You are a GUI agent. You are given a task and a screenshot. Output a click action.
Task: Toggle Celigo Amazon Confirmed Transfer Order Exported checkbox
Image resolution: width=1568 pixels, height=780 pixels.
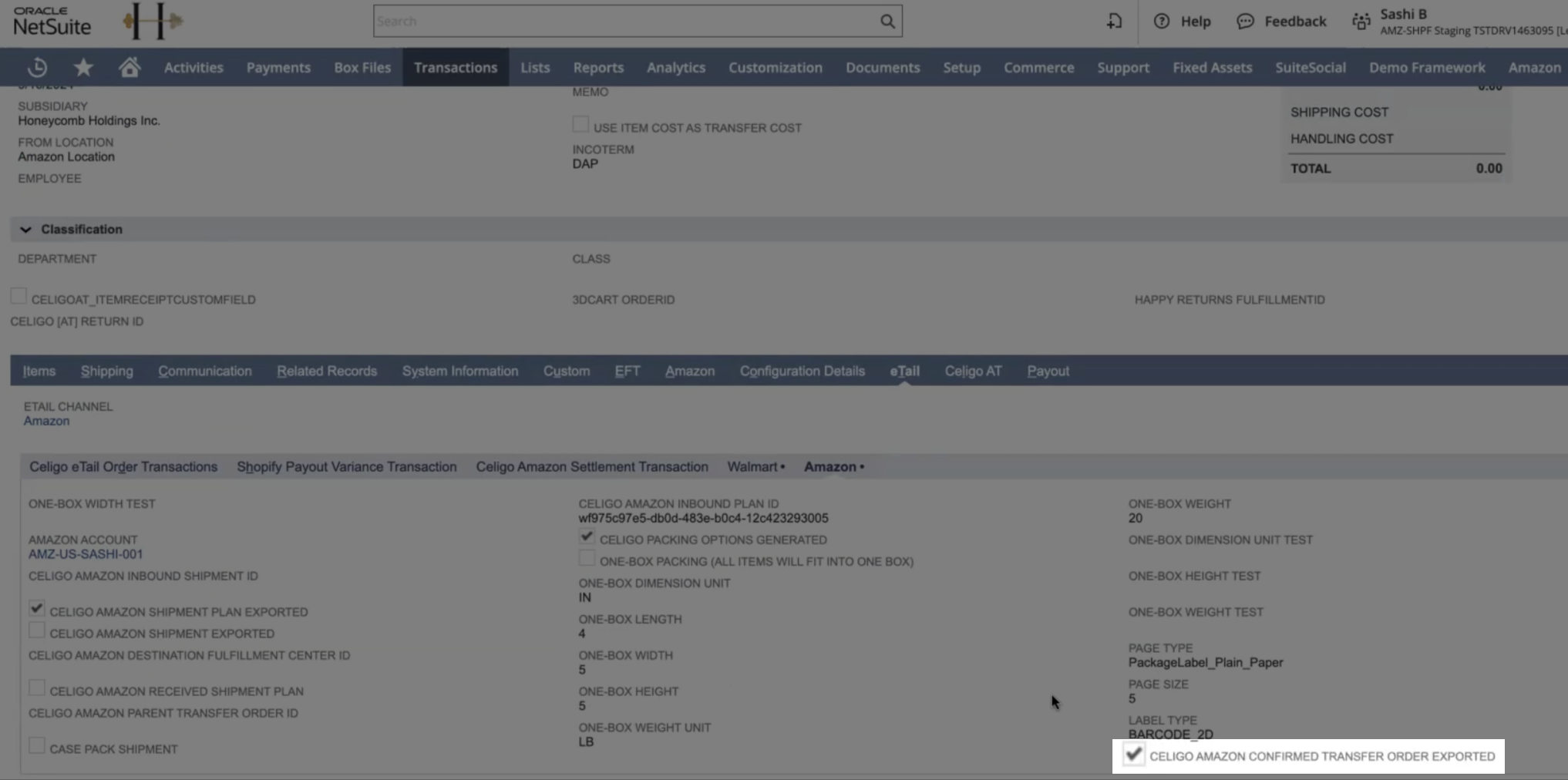tap(1133, 755)
